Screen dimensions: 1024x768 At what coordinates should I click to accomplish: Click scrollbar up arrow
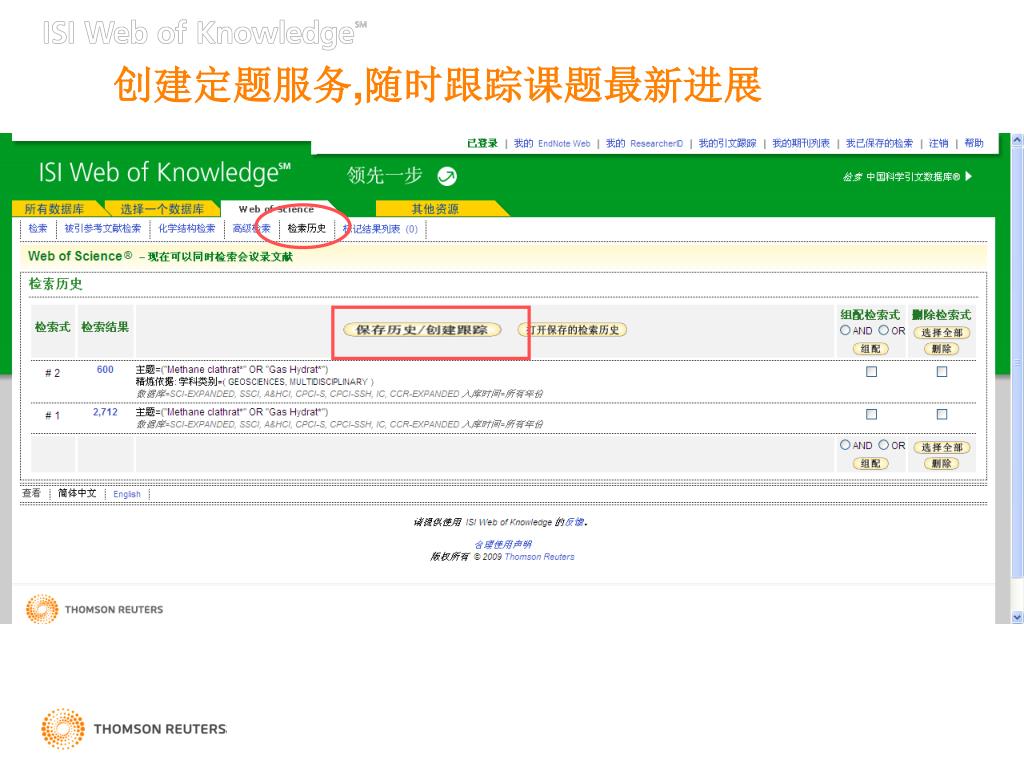pyautogui.click(x=1017, y=140)
